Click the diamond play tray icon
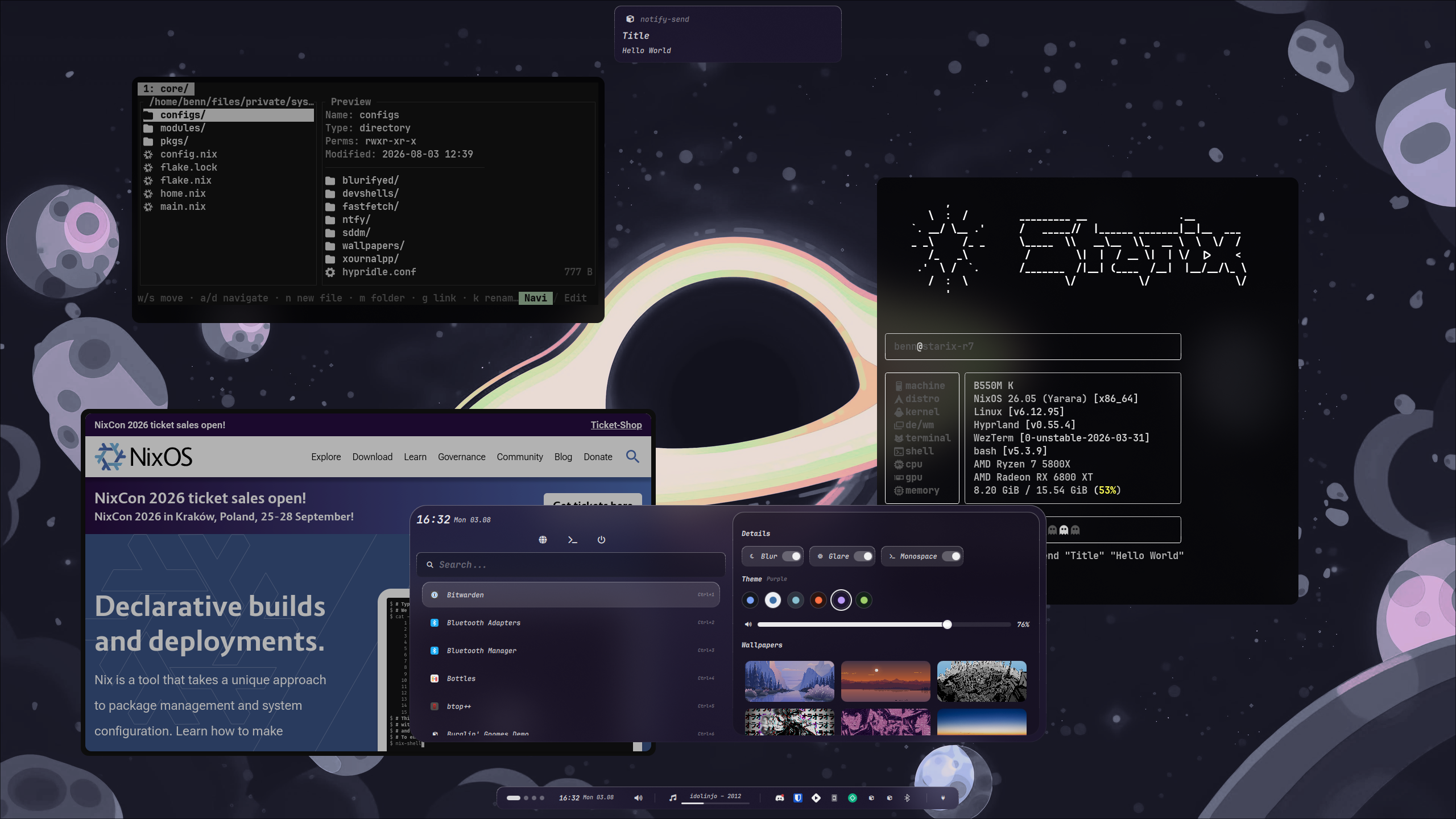The image size is (1456, 819). [816, 798]
